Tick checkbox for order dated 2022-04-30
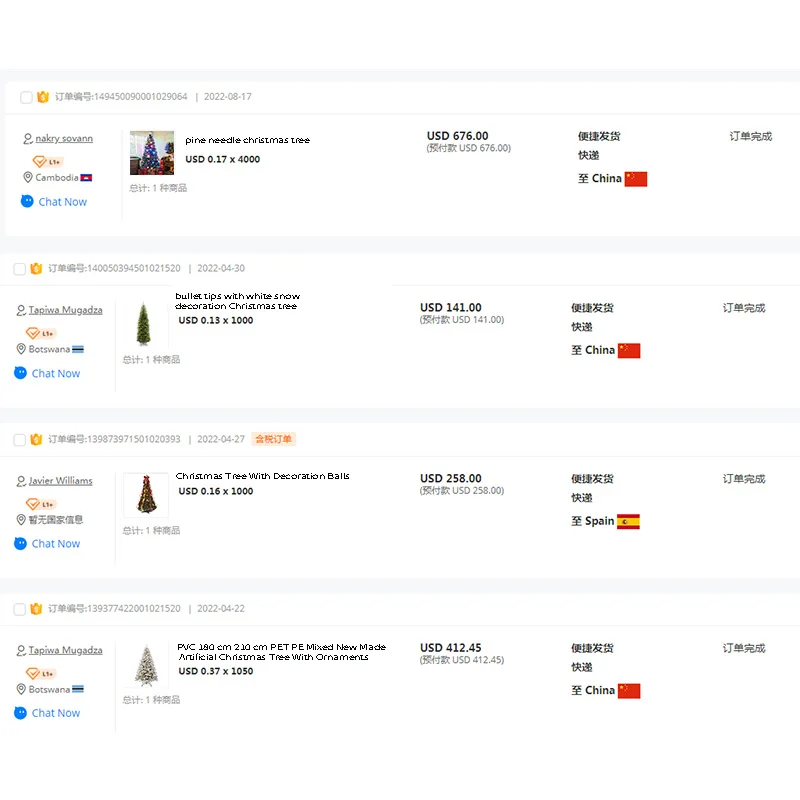The width and height of the screenshot is (800, 800). (19, 269)
